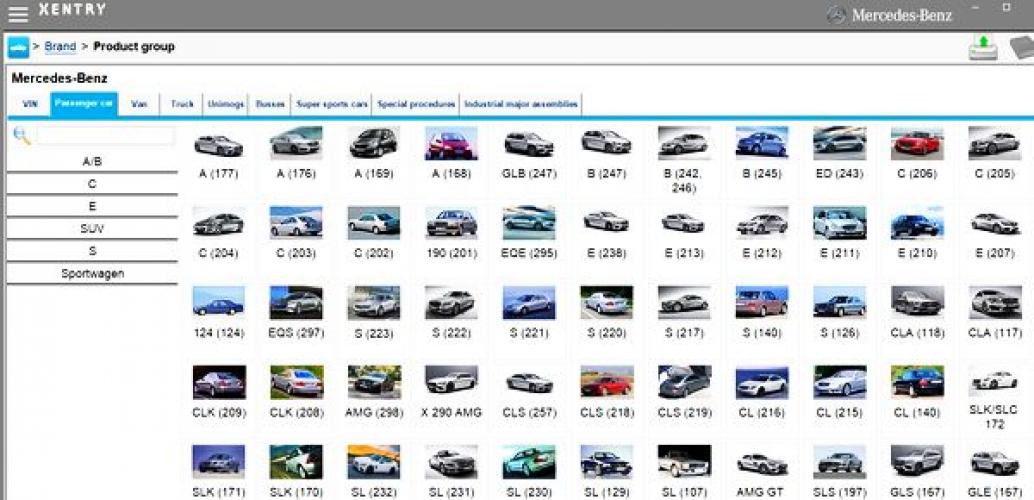Select the A (177) model thumbnail
The height and width of the screenshot is (500, 1034).
click(x=218, y=144)
